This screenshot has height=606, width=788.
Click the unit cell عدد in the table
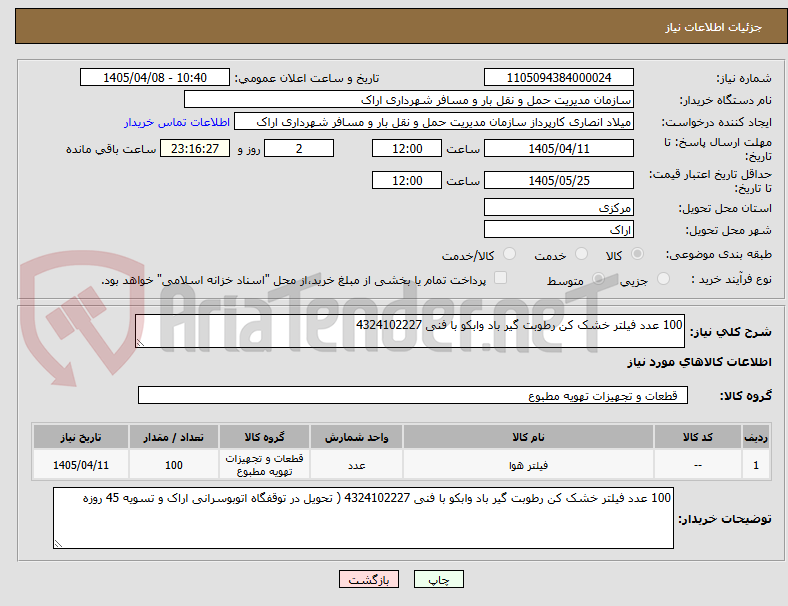click(356, 465)
